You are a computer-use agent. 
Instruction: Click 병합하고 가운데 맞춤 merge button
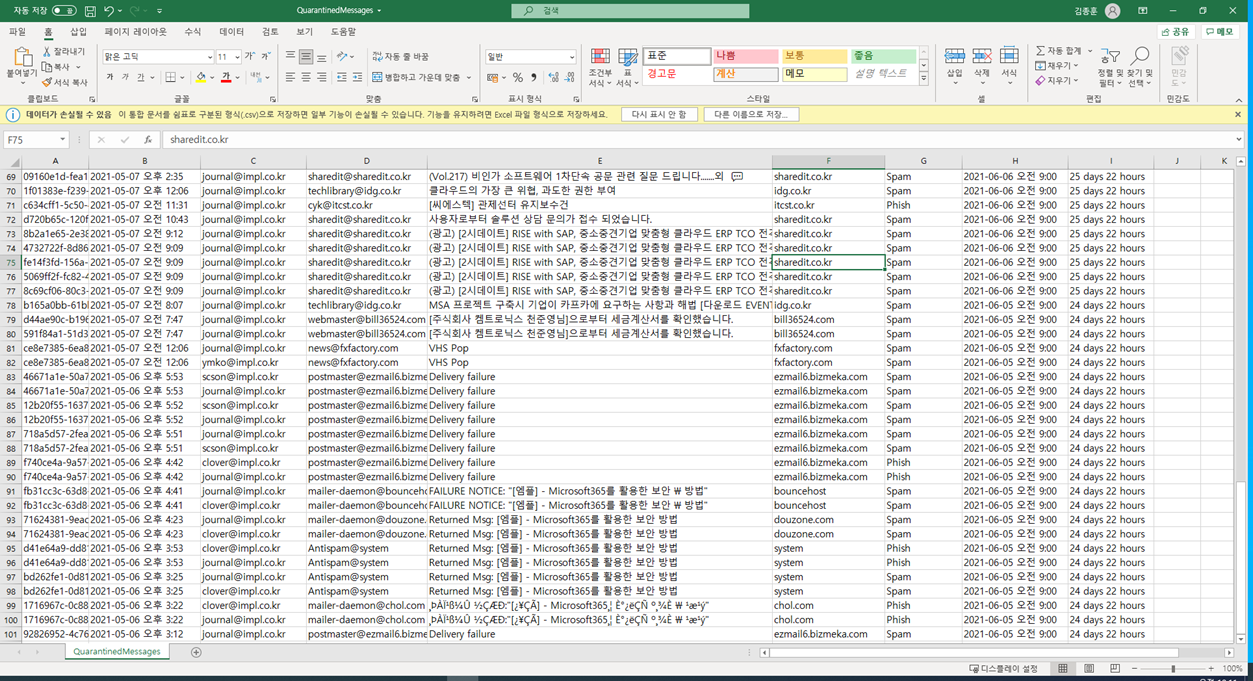pyautogui.click(x=415, y=77)
